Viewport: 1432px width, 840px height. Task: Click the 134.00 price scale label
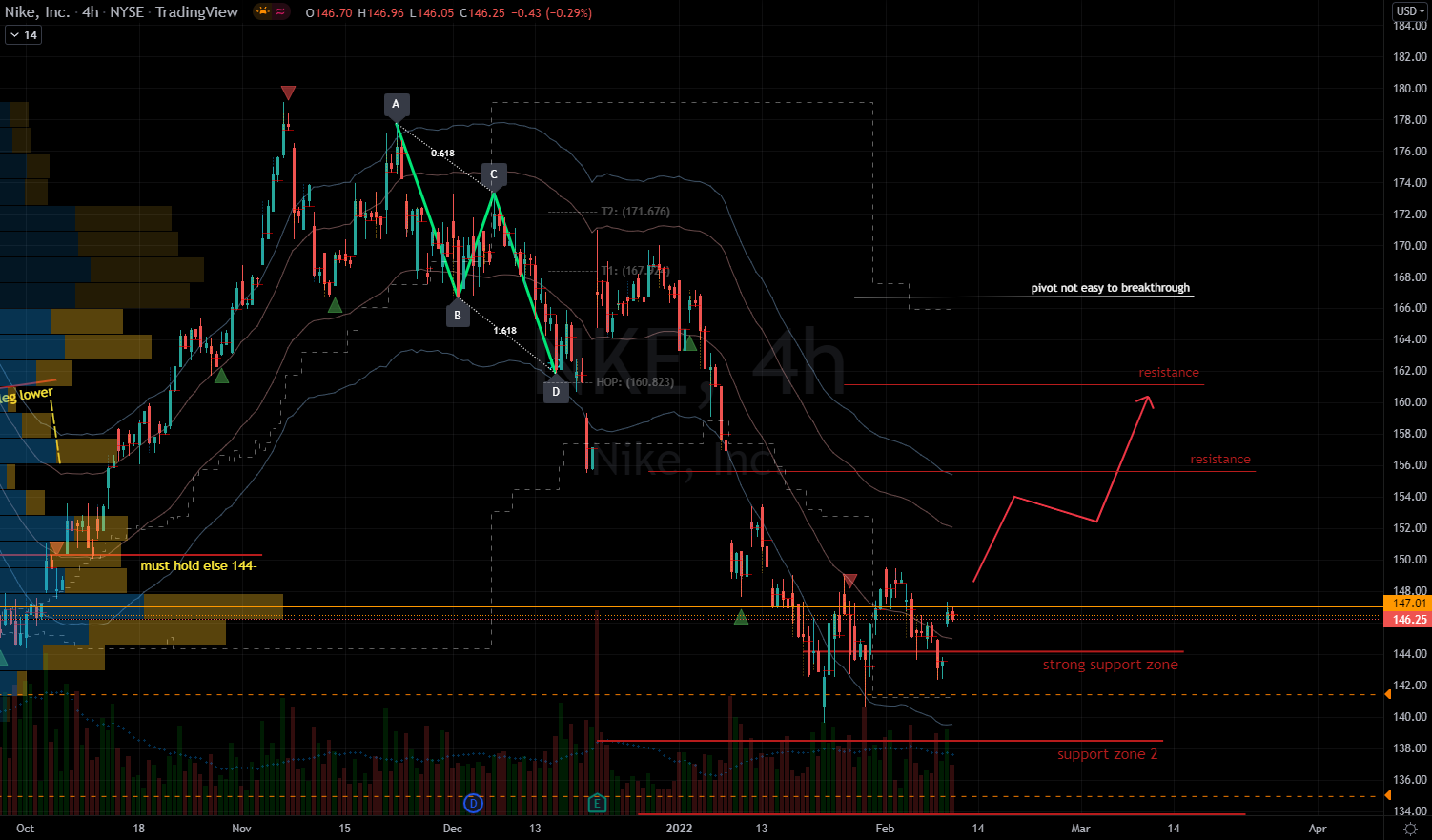1410,811
